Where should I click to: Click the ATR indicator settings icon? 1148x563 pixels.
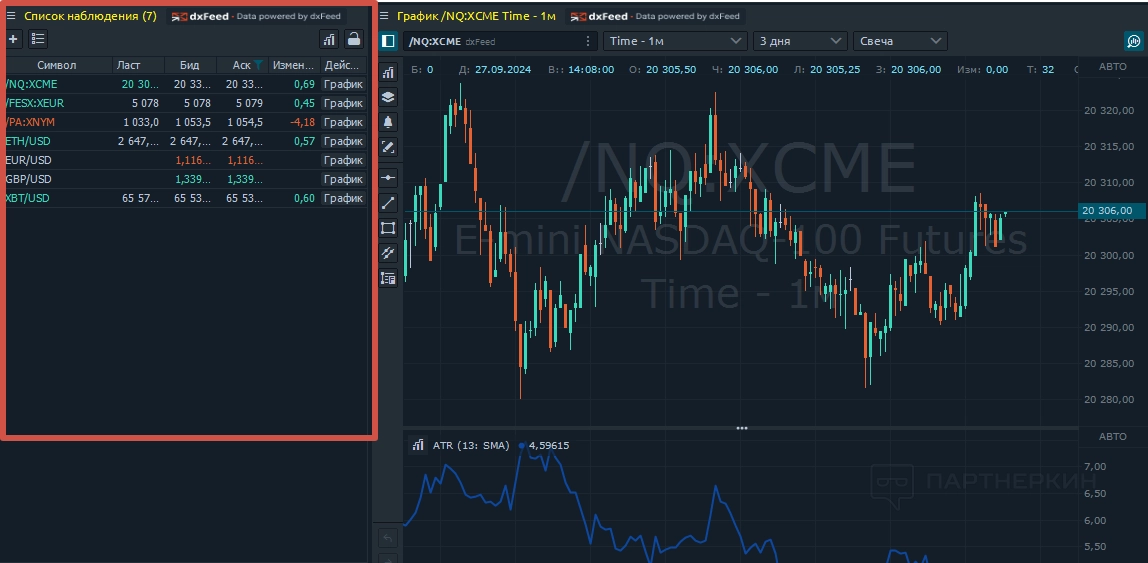(417, 445)
